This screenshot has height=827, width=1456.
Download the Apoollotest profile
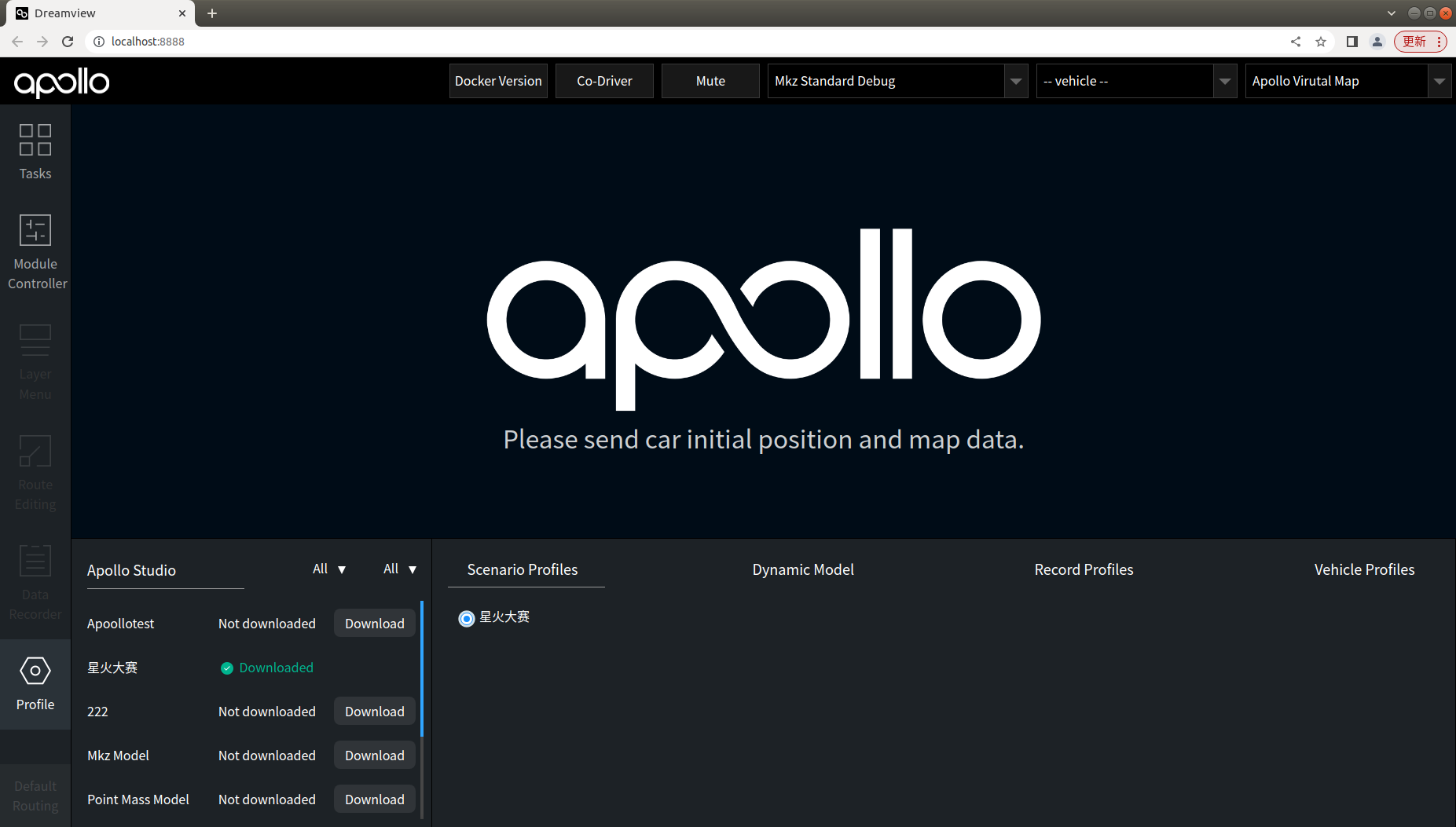[x=375, y=624]
